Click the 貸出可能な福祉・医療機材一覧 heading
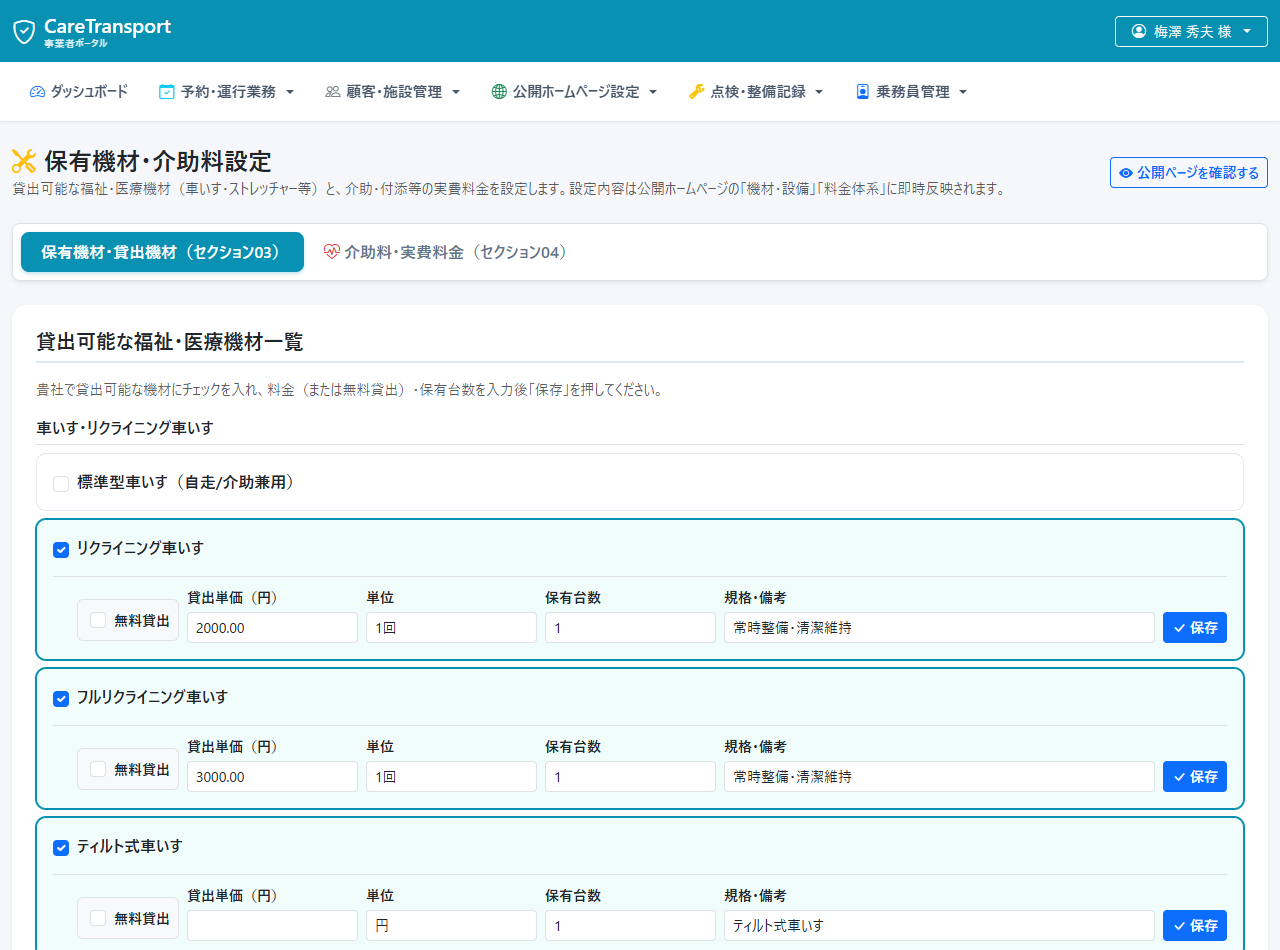The width and height of the screenshot is (1280, 950). 170,342
